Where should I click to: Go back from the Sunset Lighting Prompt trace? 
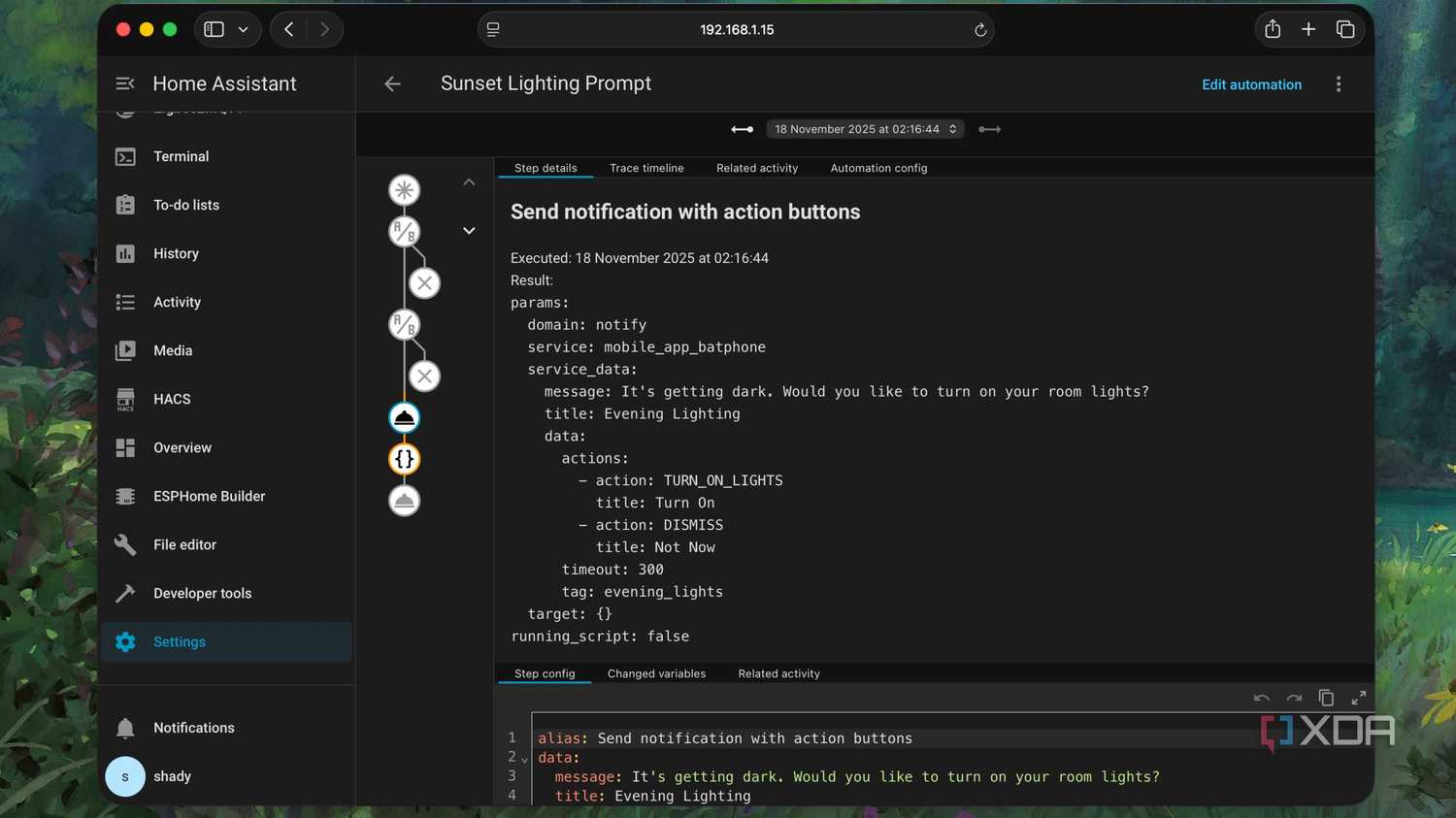392,84
